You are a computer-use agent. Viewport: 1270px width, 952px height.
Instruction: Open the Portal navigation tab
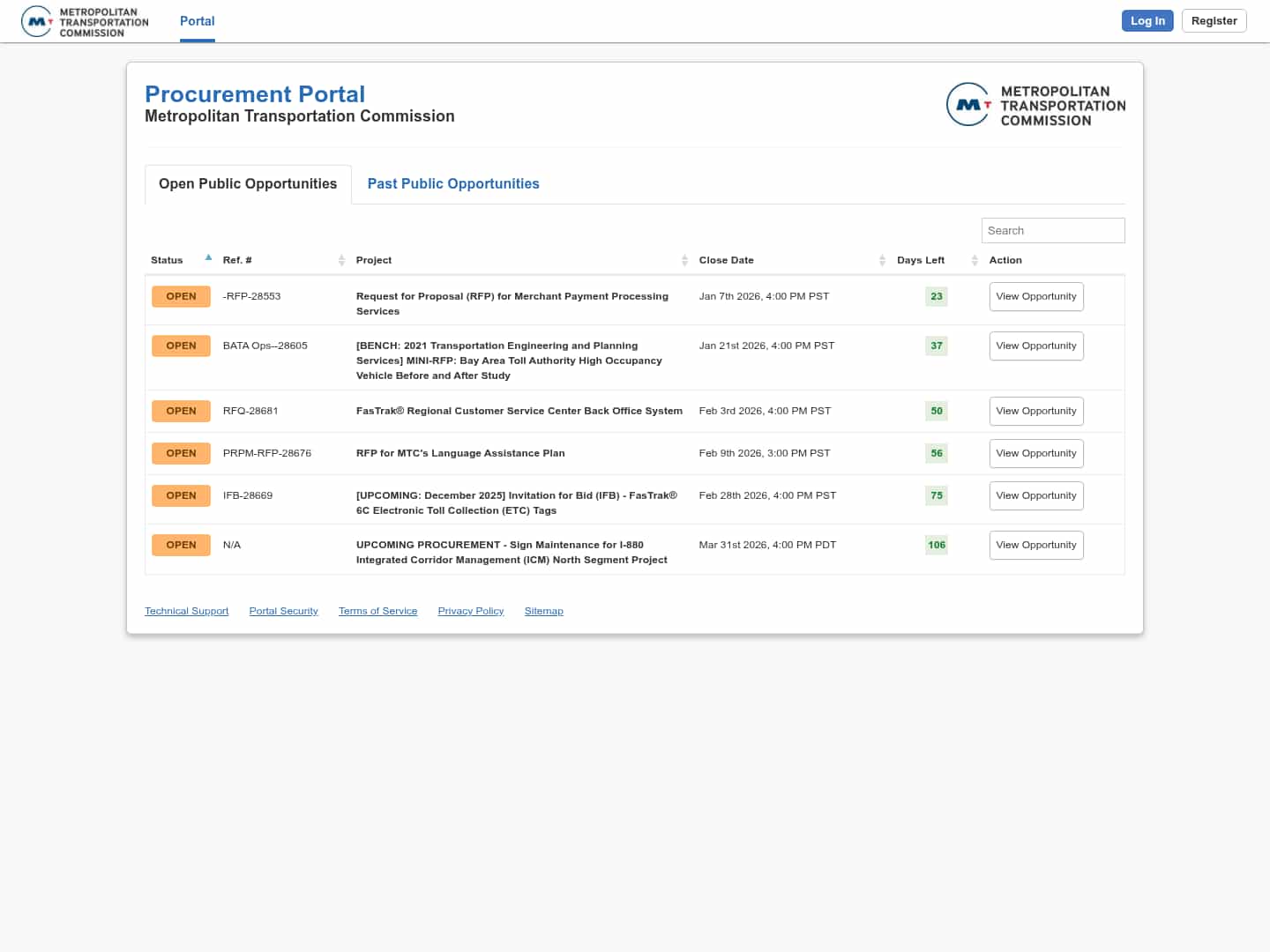(197, 21)
